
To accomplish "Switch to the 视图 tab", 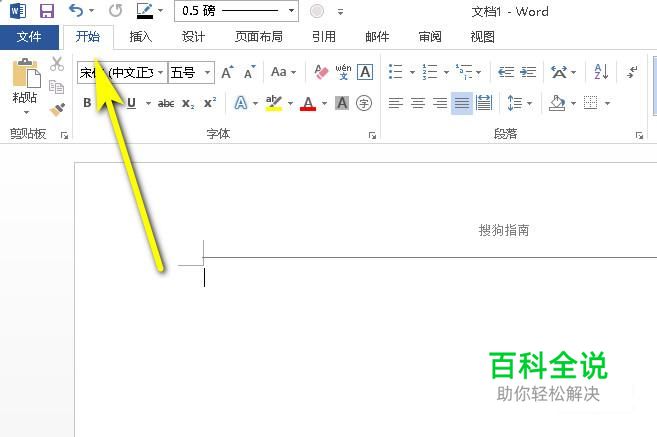I will tap(482, 37).
